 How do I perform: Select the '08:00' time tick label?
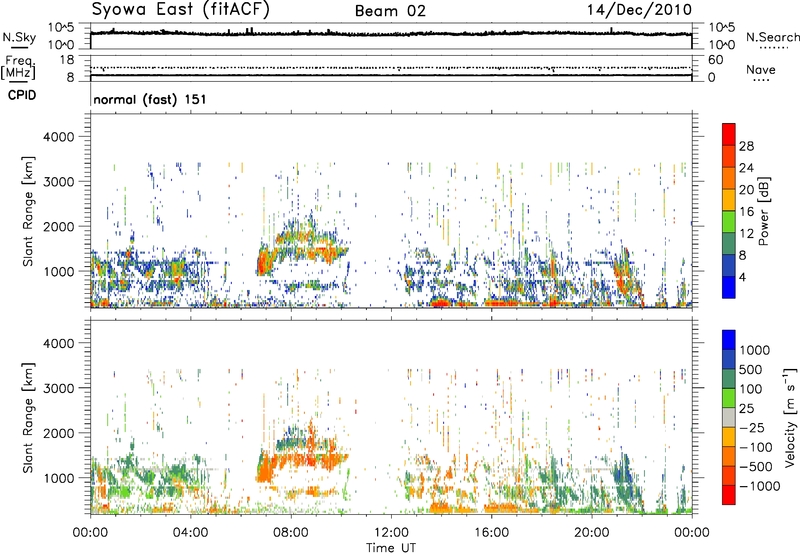coord(290,533)
